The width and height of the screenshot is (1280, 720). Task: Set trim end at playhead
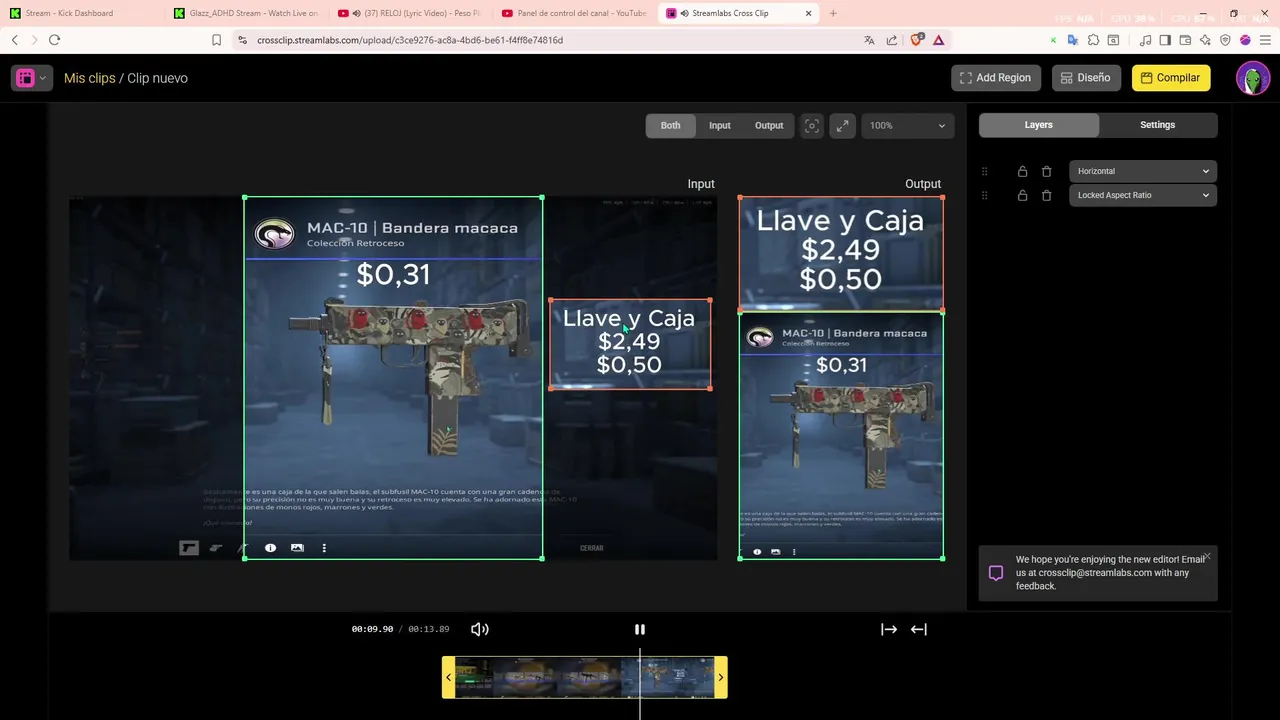(919, 629)
